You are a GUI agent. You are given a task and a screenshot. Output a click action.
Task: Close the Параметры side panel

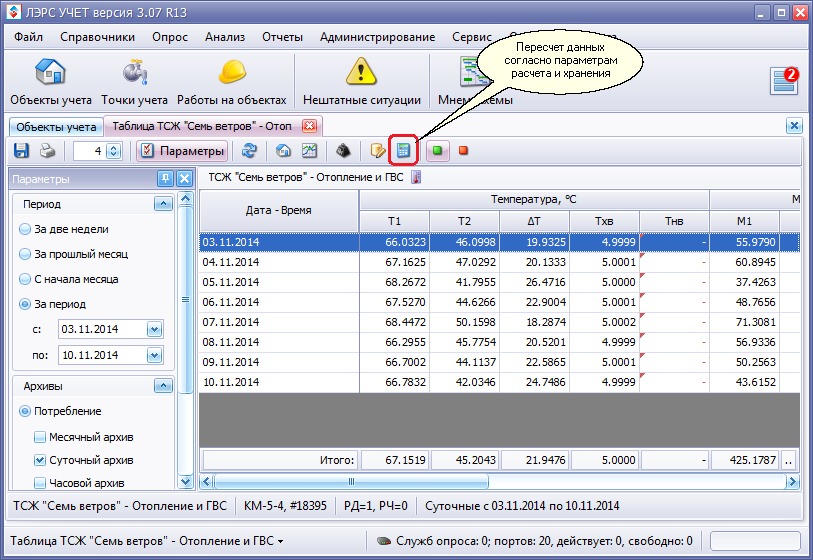[x=185, y=179]
